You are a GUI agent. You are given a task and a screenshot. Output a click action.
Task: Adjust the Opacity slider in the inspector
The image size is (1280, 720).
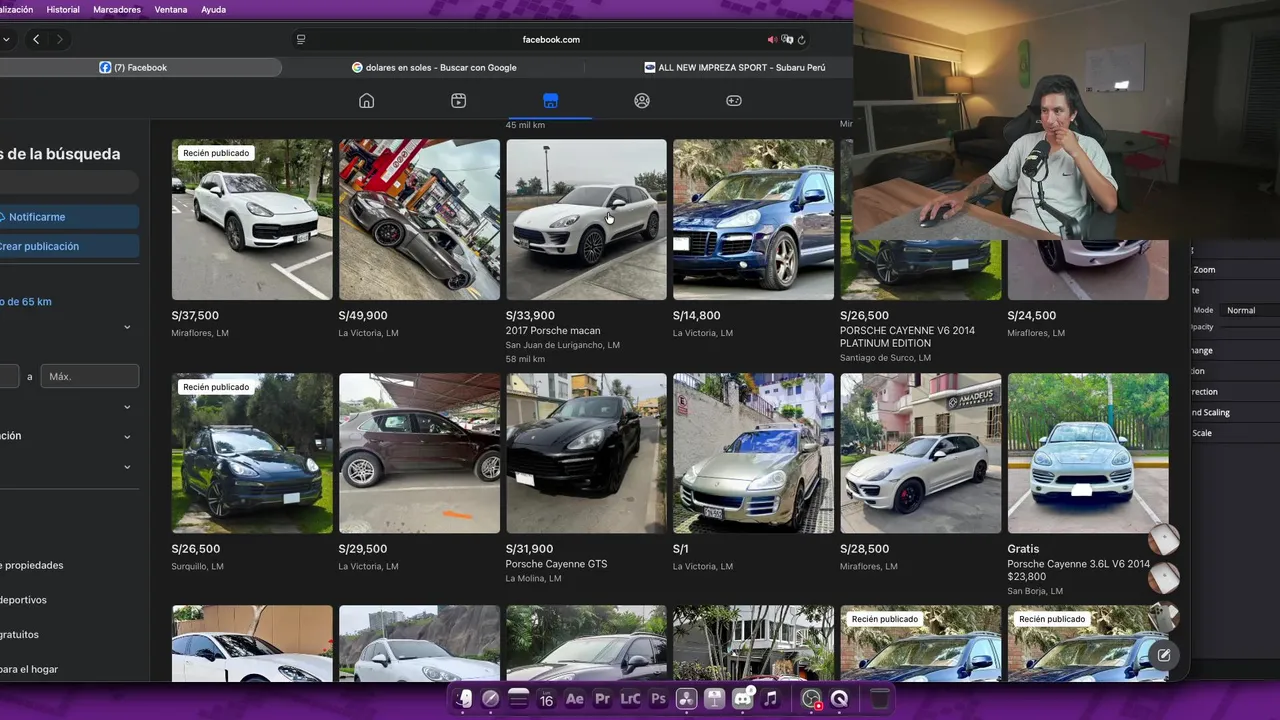point(1250,327)
